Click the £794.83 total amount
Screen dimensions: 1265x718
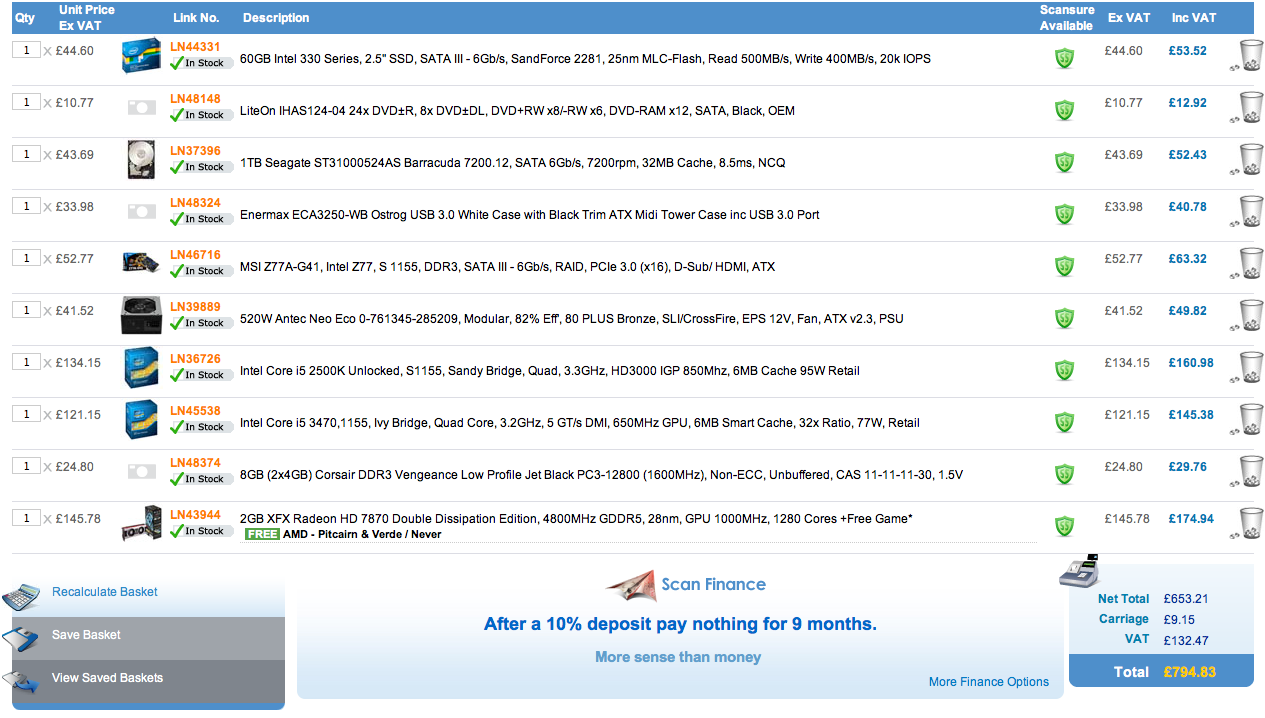coord(1190,672)
